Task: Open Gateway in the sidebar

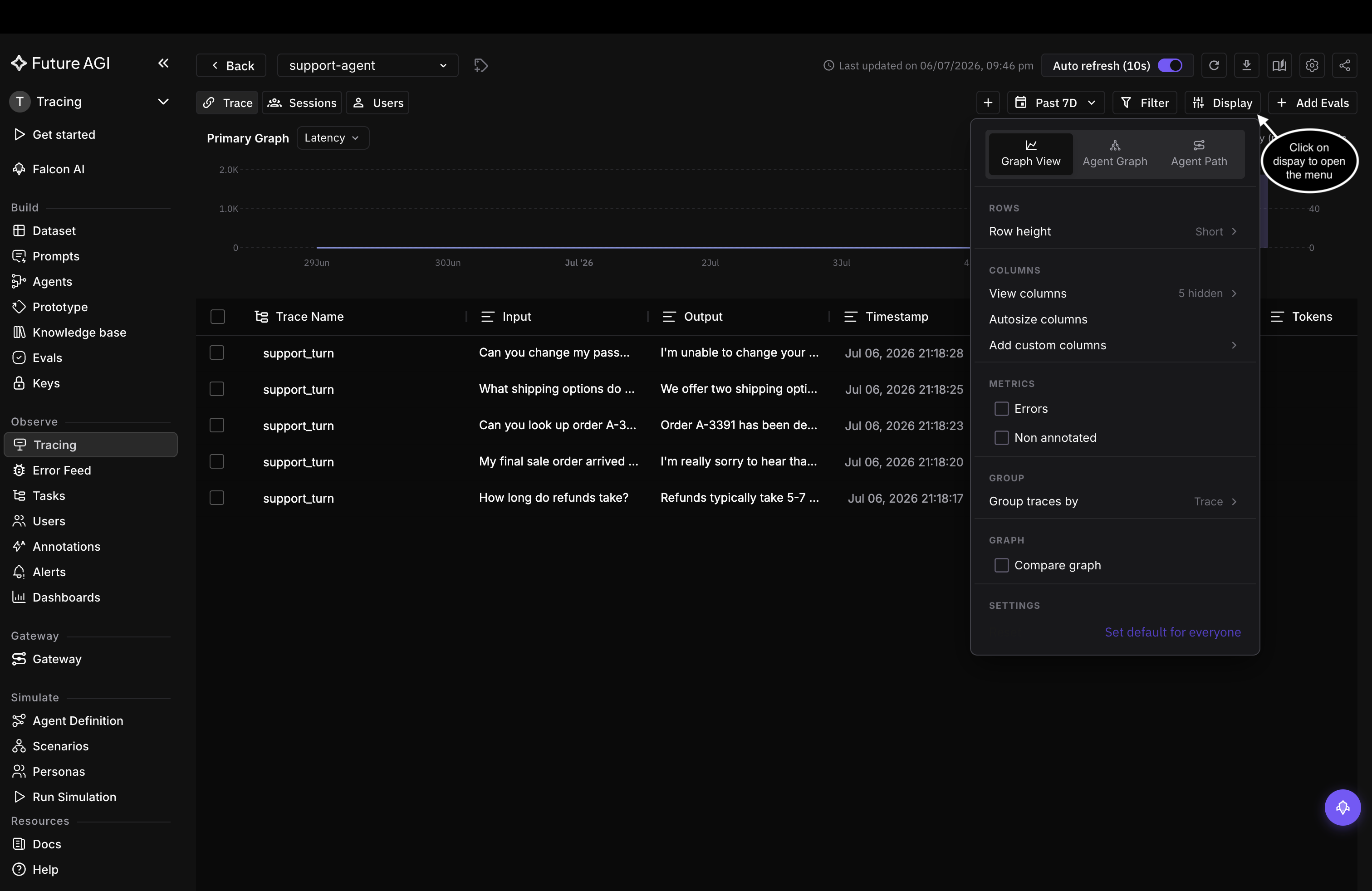Action: pyautogui.click(x=57, y=658)
